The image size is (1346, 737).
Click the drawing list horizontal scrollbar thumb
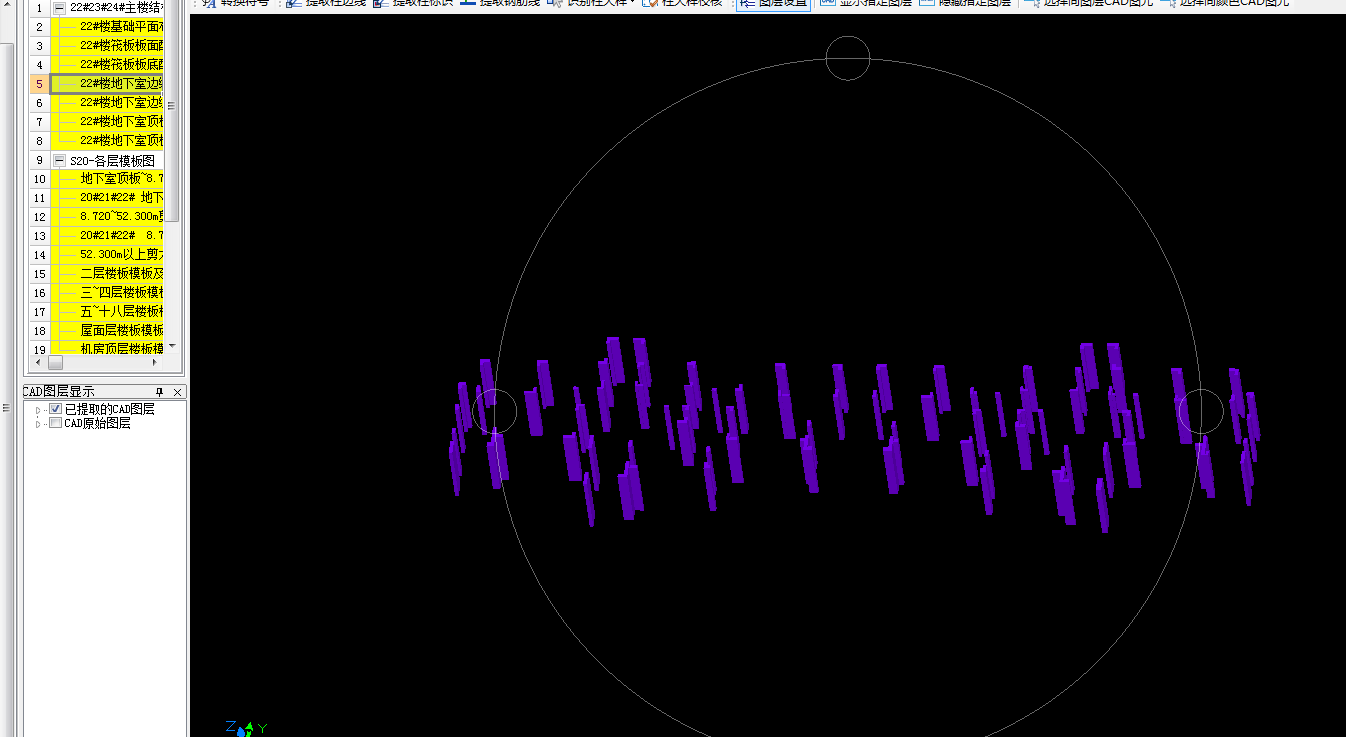click(55, 363)
